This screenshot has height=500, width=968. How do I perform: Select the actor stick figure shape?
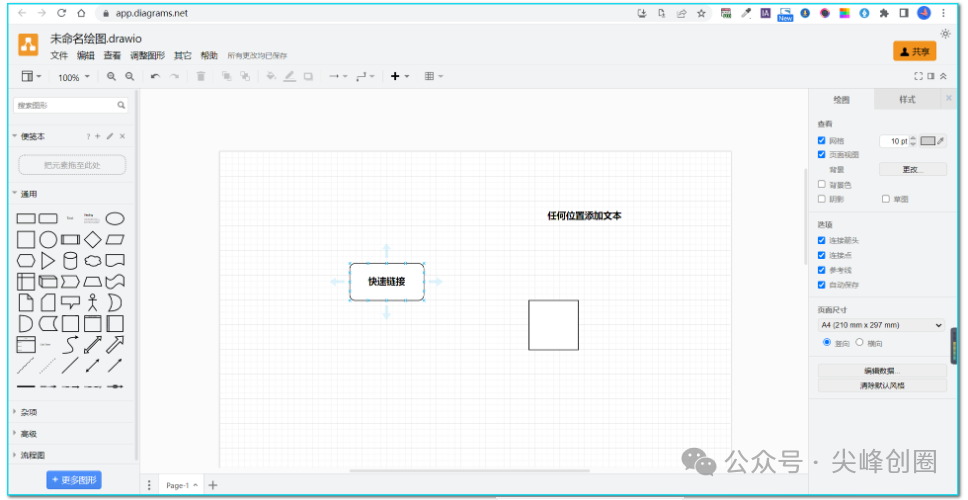(93, 302)
